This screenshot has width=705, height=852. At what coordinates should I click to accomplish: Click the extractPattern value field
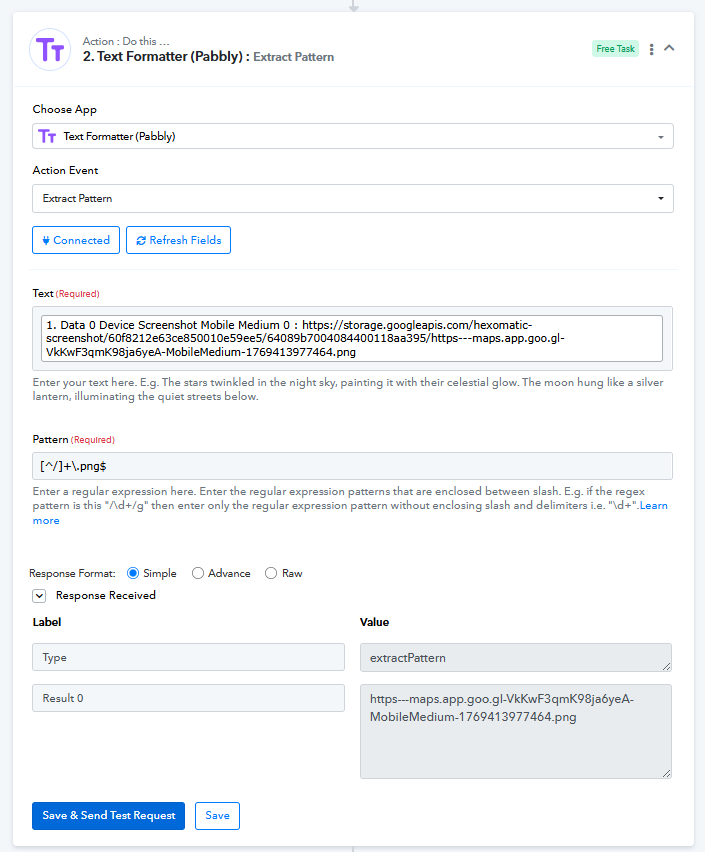[x=515, y=657]
